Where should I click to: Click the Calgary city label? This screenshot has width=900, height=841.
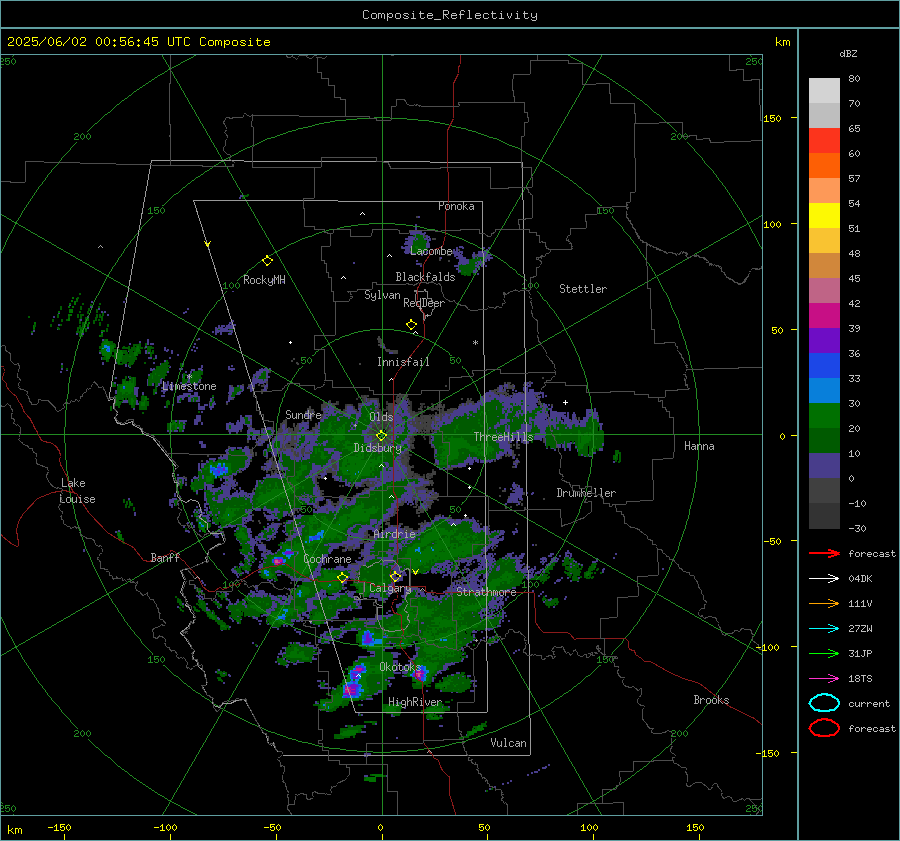[390, 588]
